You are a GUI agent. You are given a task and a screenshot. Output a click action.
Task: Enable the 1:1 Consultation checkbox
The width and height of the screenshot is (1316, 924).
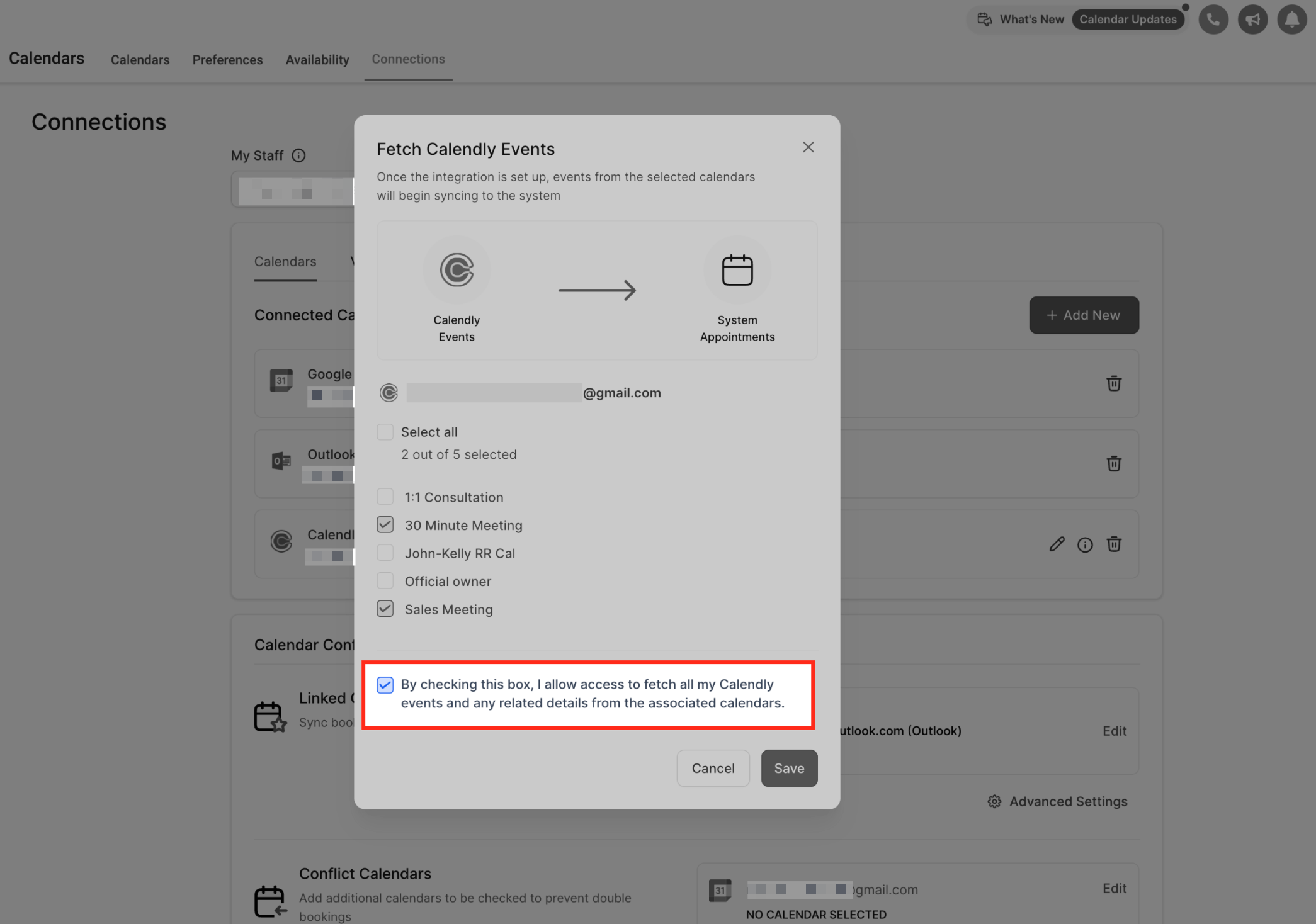coord(385,497)
